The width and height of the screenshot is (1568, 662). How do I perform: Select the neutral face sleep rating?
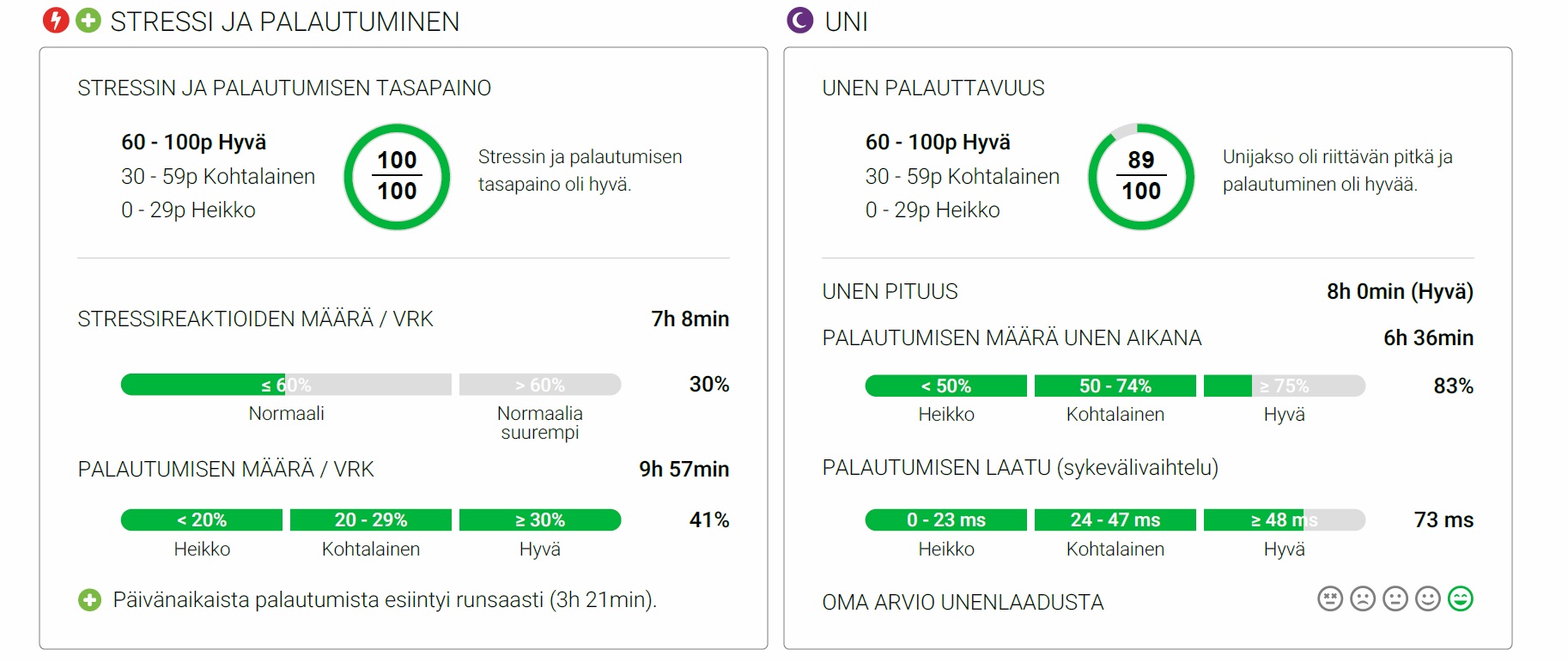(x=1395, y=598)
